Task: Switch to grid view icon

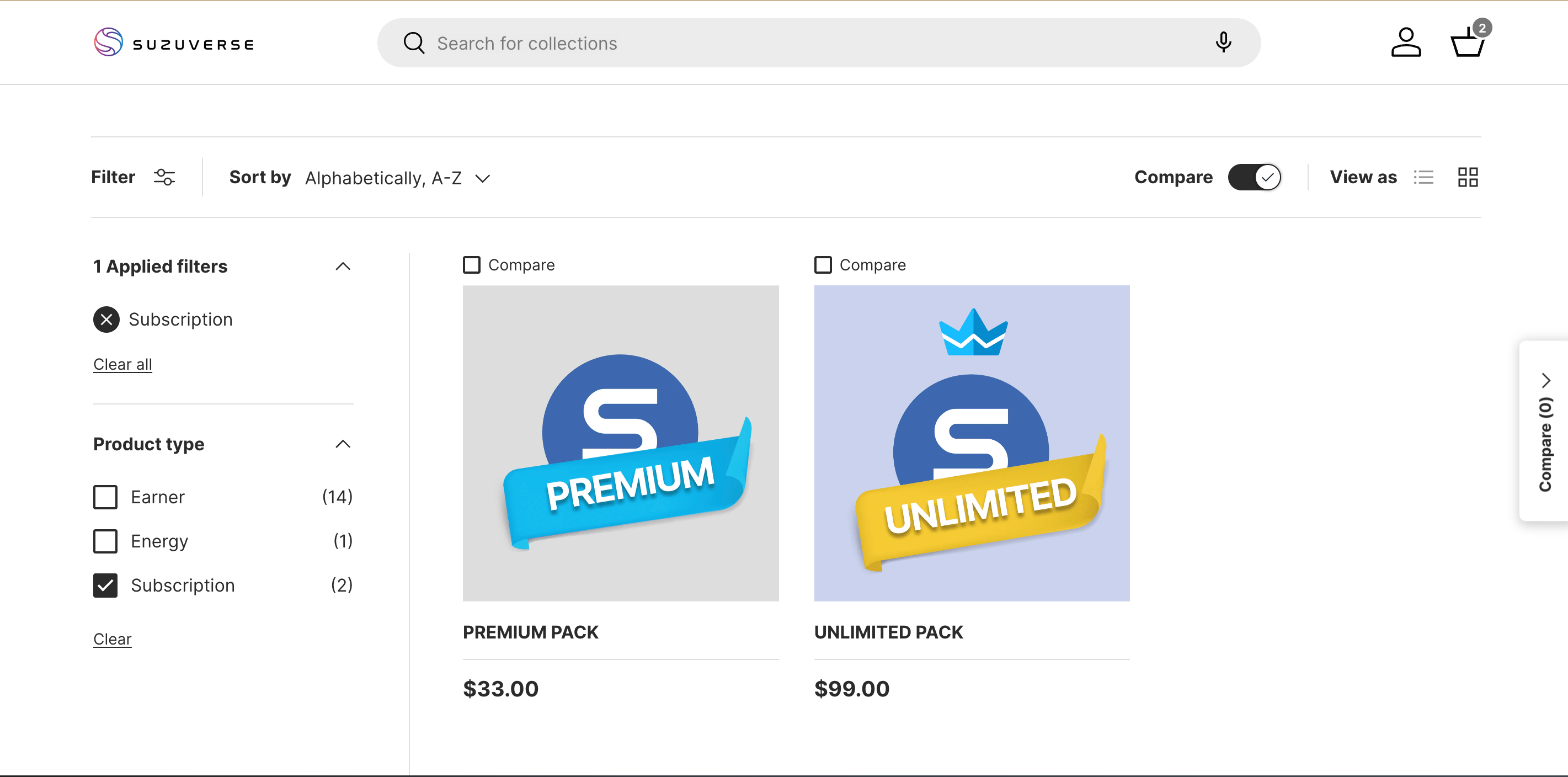Action: click(x=1467, y=177)
